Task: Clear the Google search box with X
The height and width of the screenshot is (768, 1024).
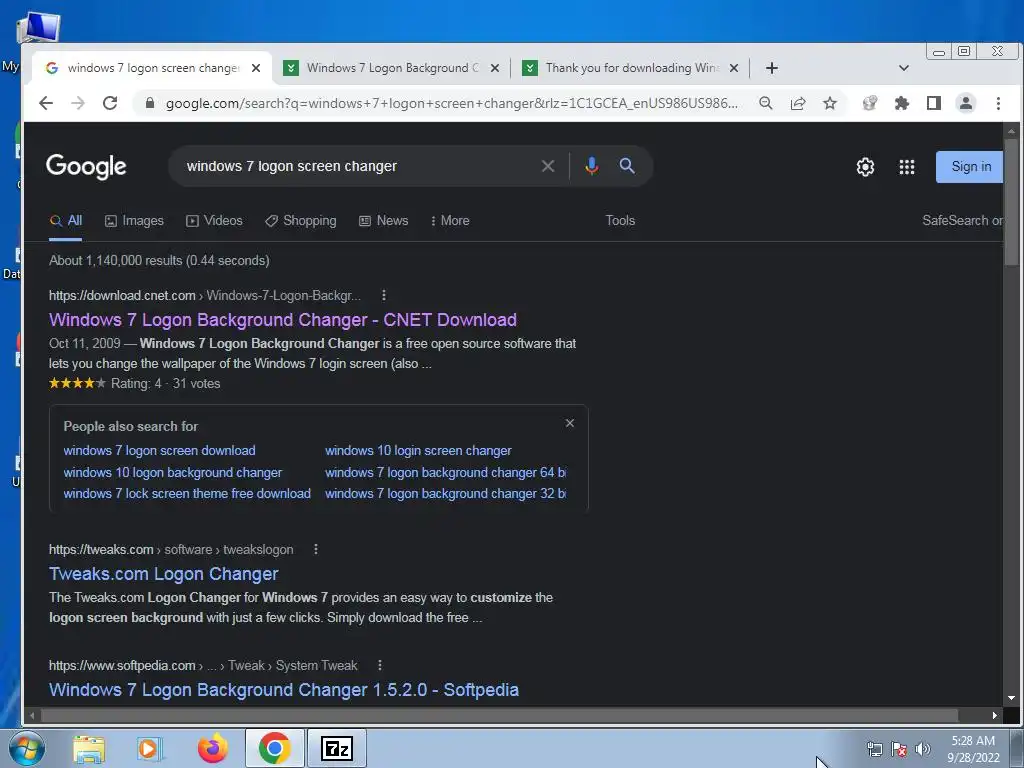Action: (x=548, y=167)
